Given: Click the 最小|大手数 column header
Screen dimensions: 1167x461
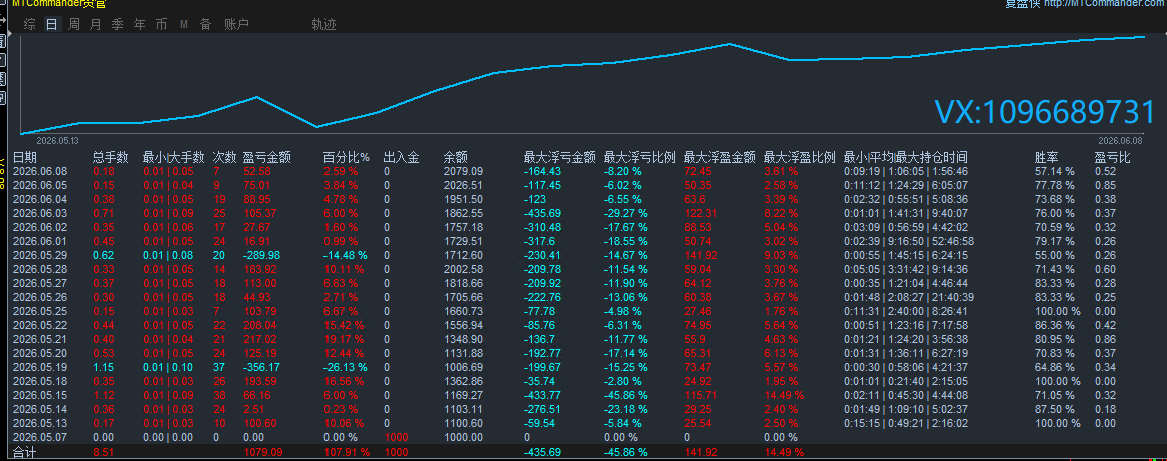Looking at the screenshot, I should pos(173,157).
